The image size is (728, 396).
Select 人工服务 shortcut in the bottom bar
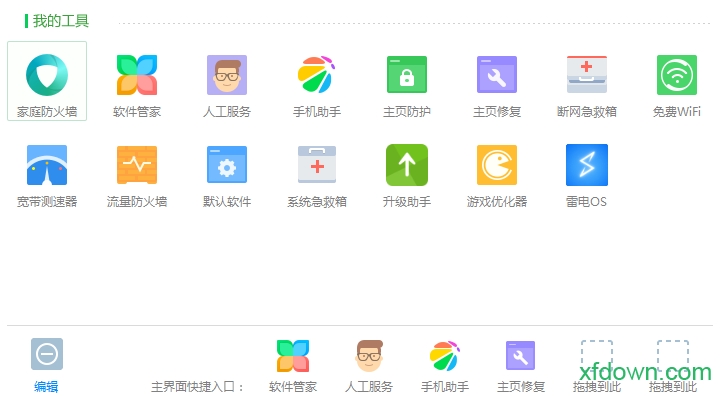pos(369,356)
